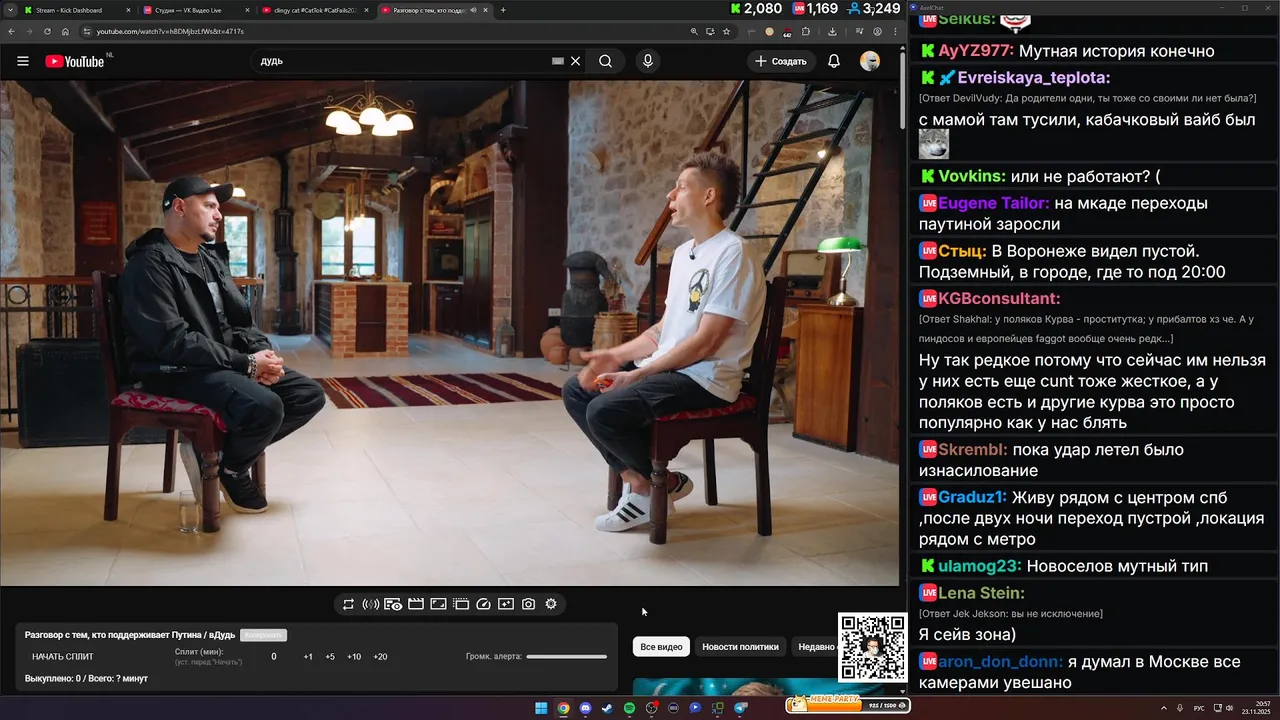Click username aron_don_donn in chat
The height and width of the screenshot is (720, 1280).
tap(1000, 662)
